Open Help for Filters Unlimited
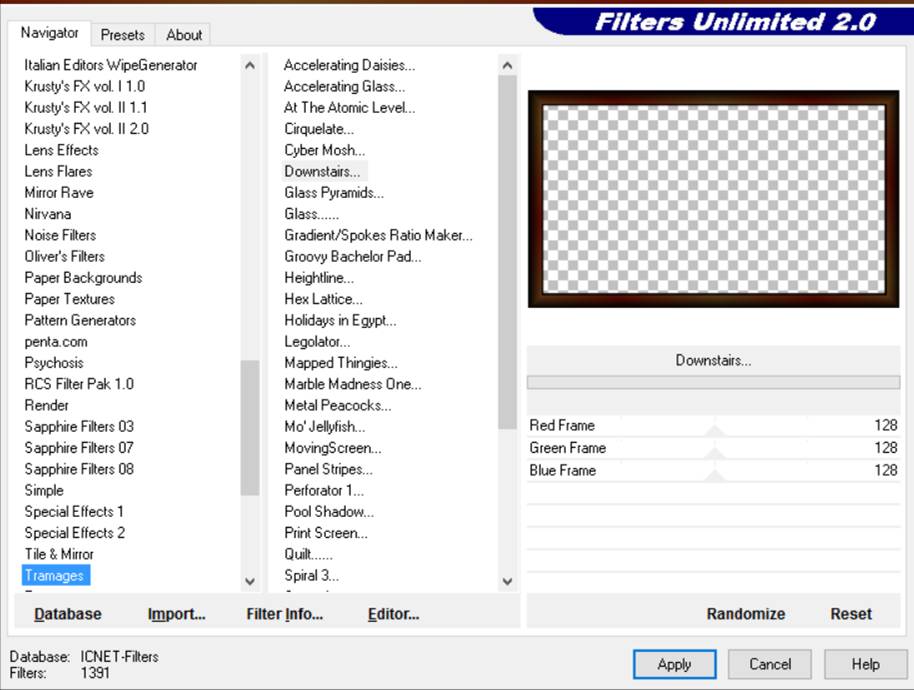The height and width of the screenshot is (690, 914). point(865,664)
